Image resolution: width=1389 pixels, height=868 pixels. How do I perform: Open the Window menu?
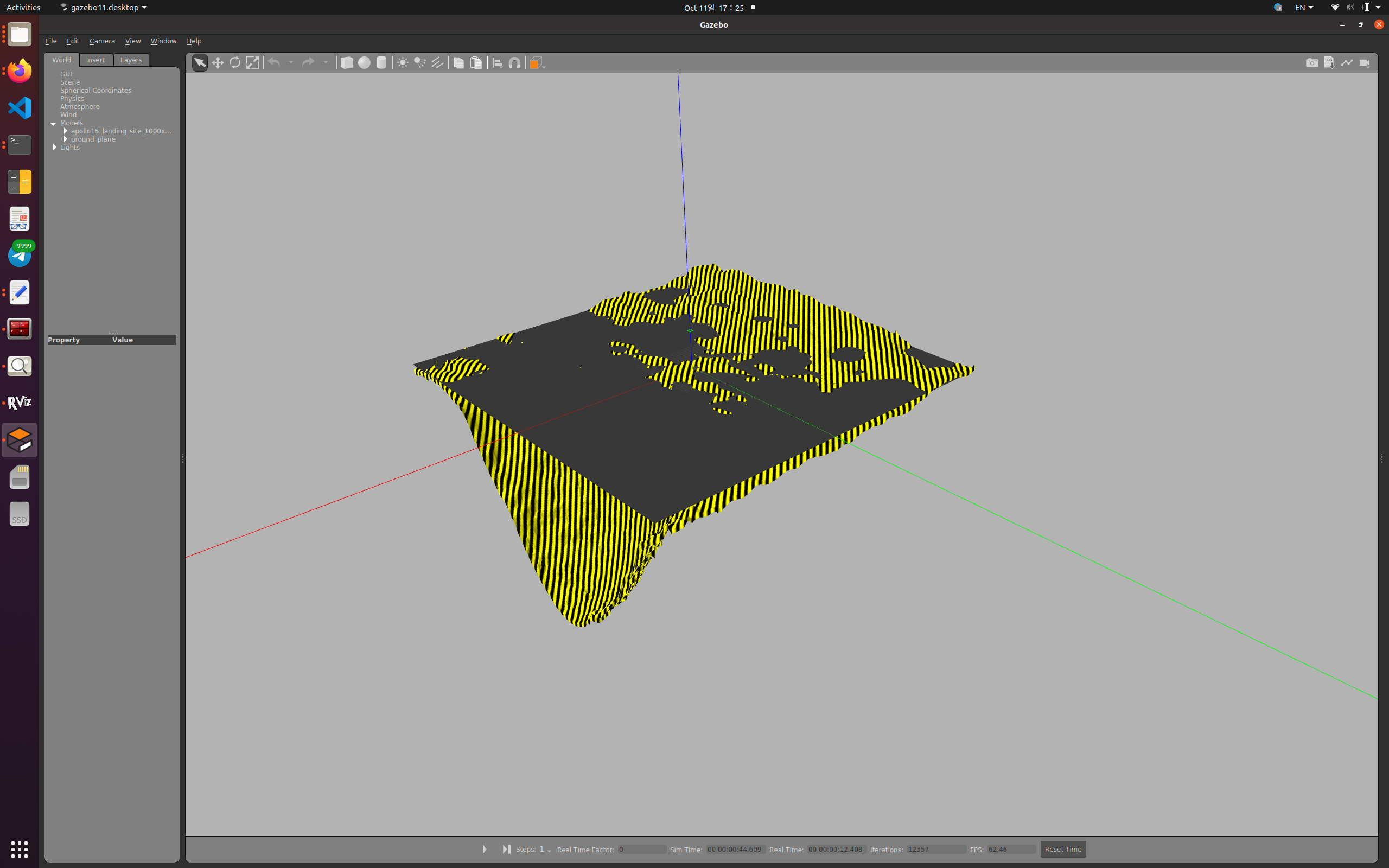[x=163, y=41]
